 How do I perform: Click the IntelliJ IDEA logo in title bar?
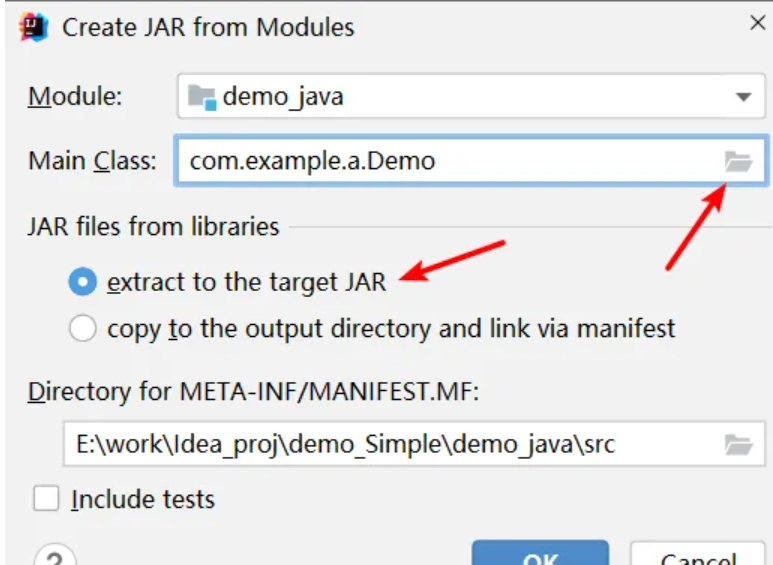pos(34,27)
